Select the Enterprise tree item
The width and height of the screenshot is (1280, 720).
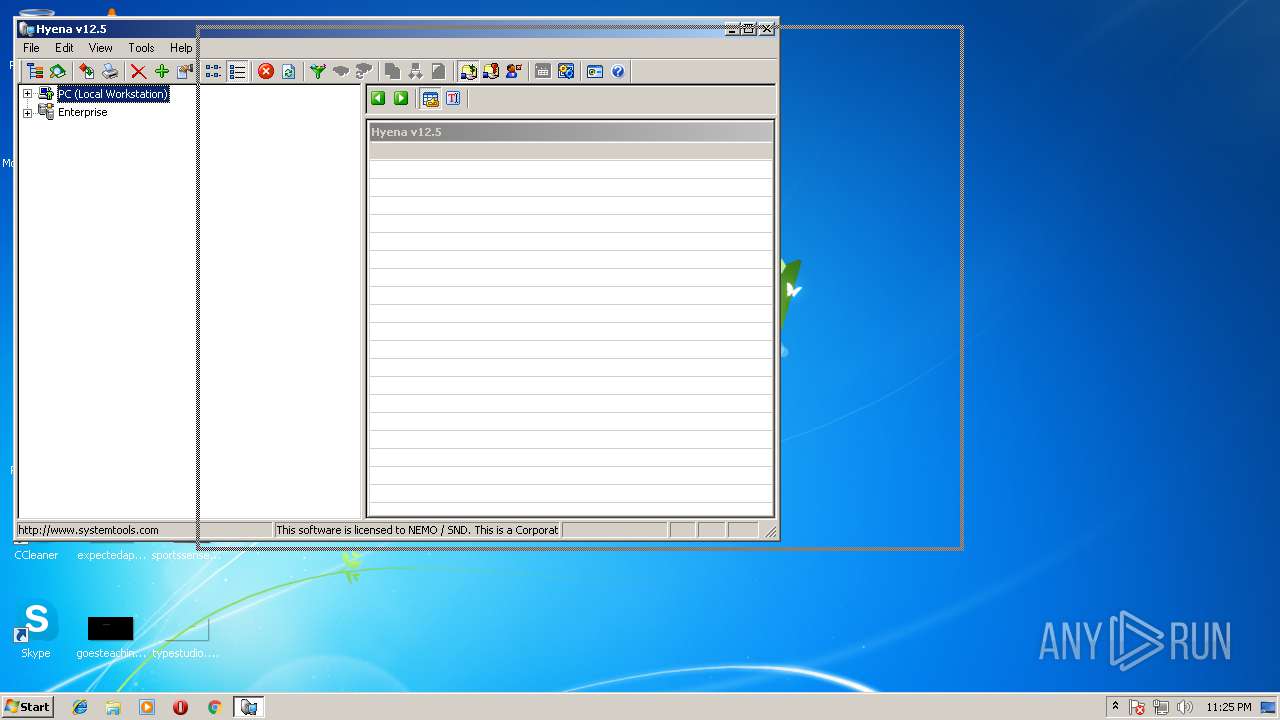tap(82, 113)
